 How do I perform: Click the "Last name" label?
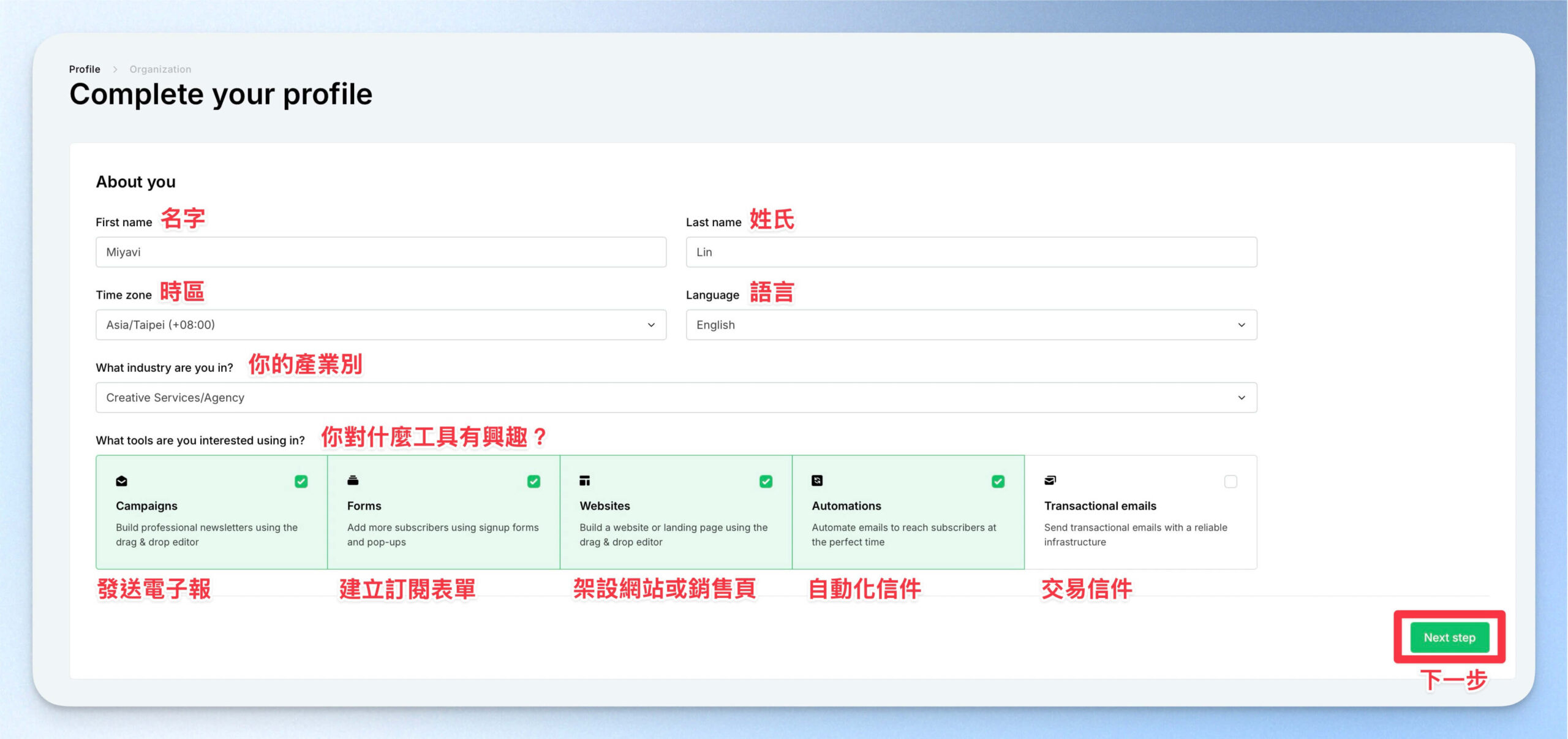coord(714,222)
